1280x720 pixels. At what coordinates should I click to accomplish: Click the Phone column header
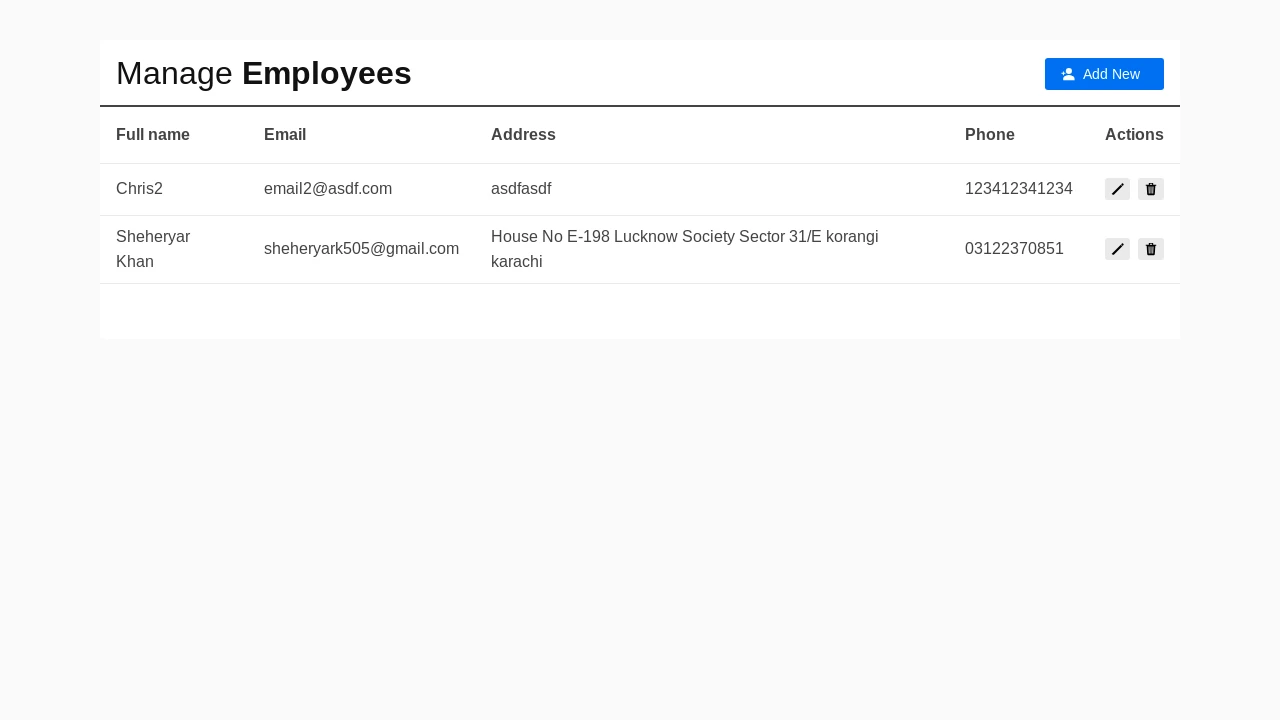(990, 135)
